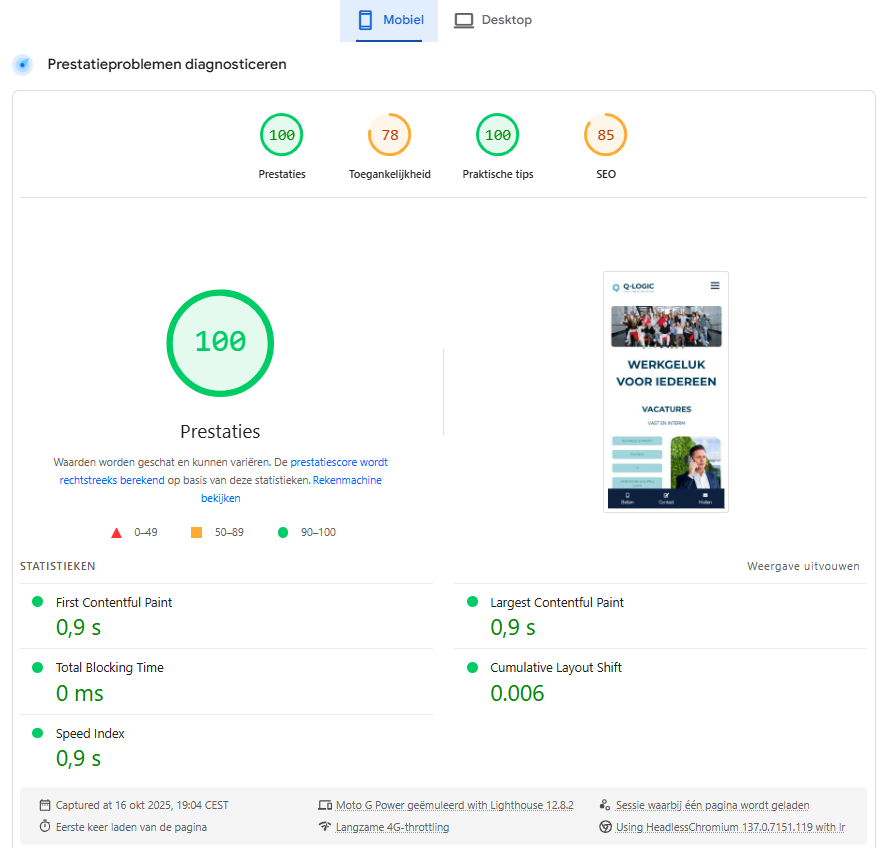
Task: Click the Sessie waarbij één pagina wordt geladen text
Action: (712, 805)
